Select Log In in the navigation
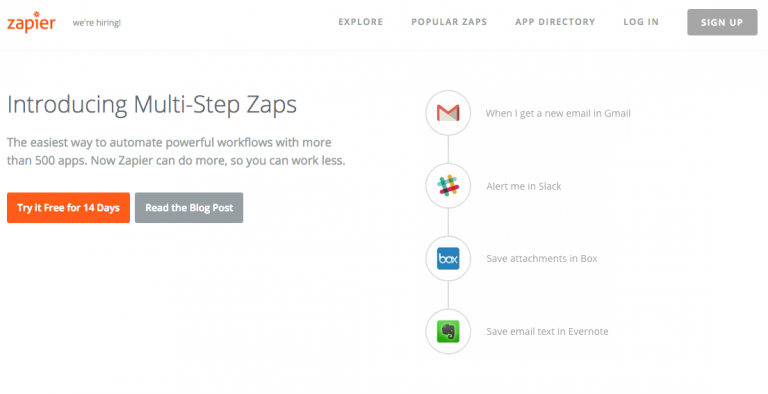The image size is (768, 394). tap(641, 22)
